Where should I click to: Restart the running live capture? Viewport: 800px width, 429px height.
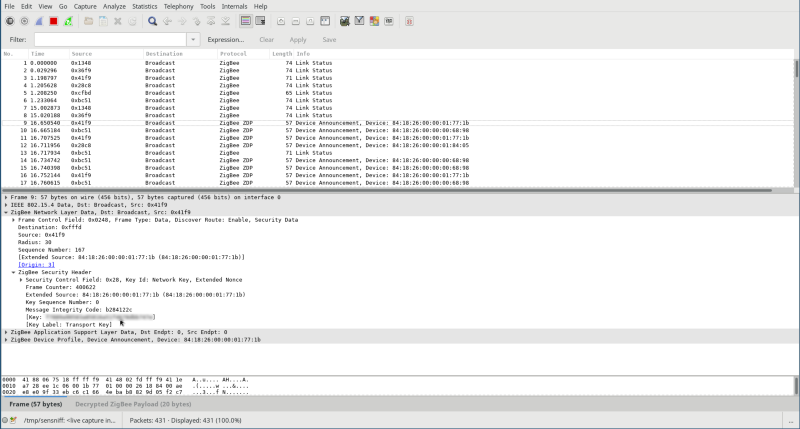click(x=68, y=21)
